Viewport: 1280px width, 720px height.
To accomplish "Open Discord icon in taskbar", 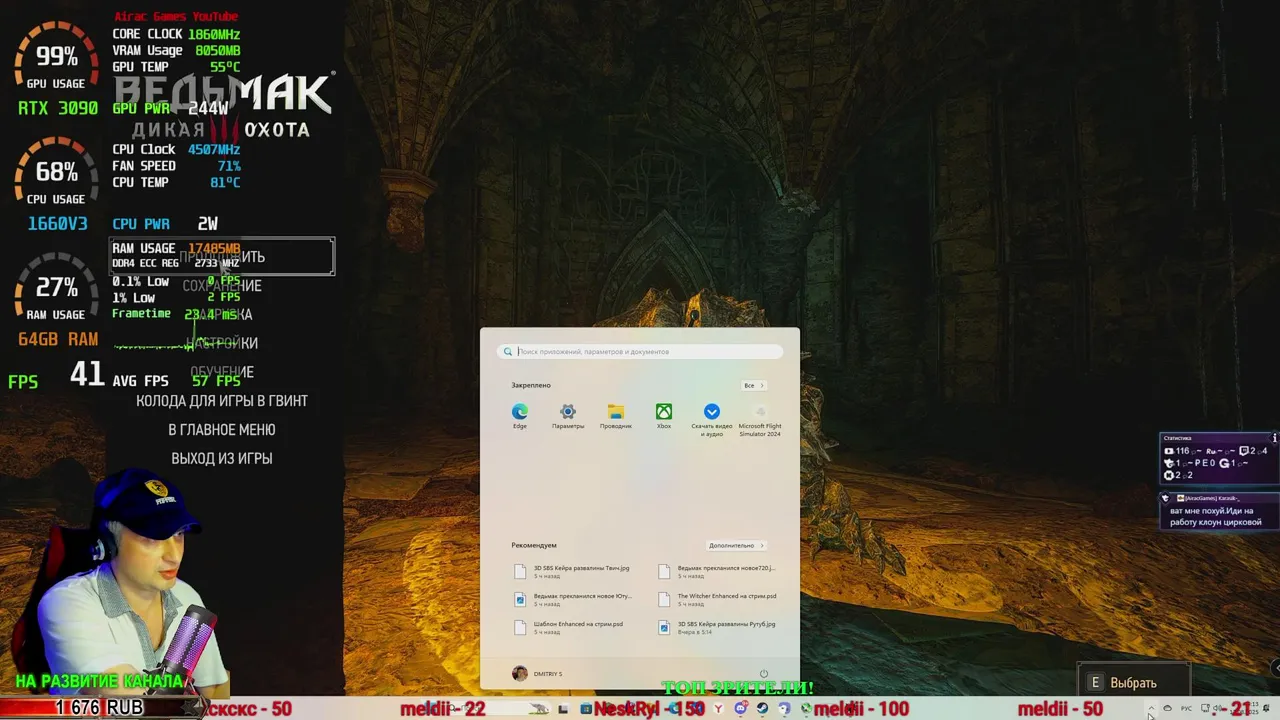I will pyautogui.click(x=741, y=708).
